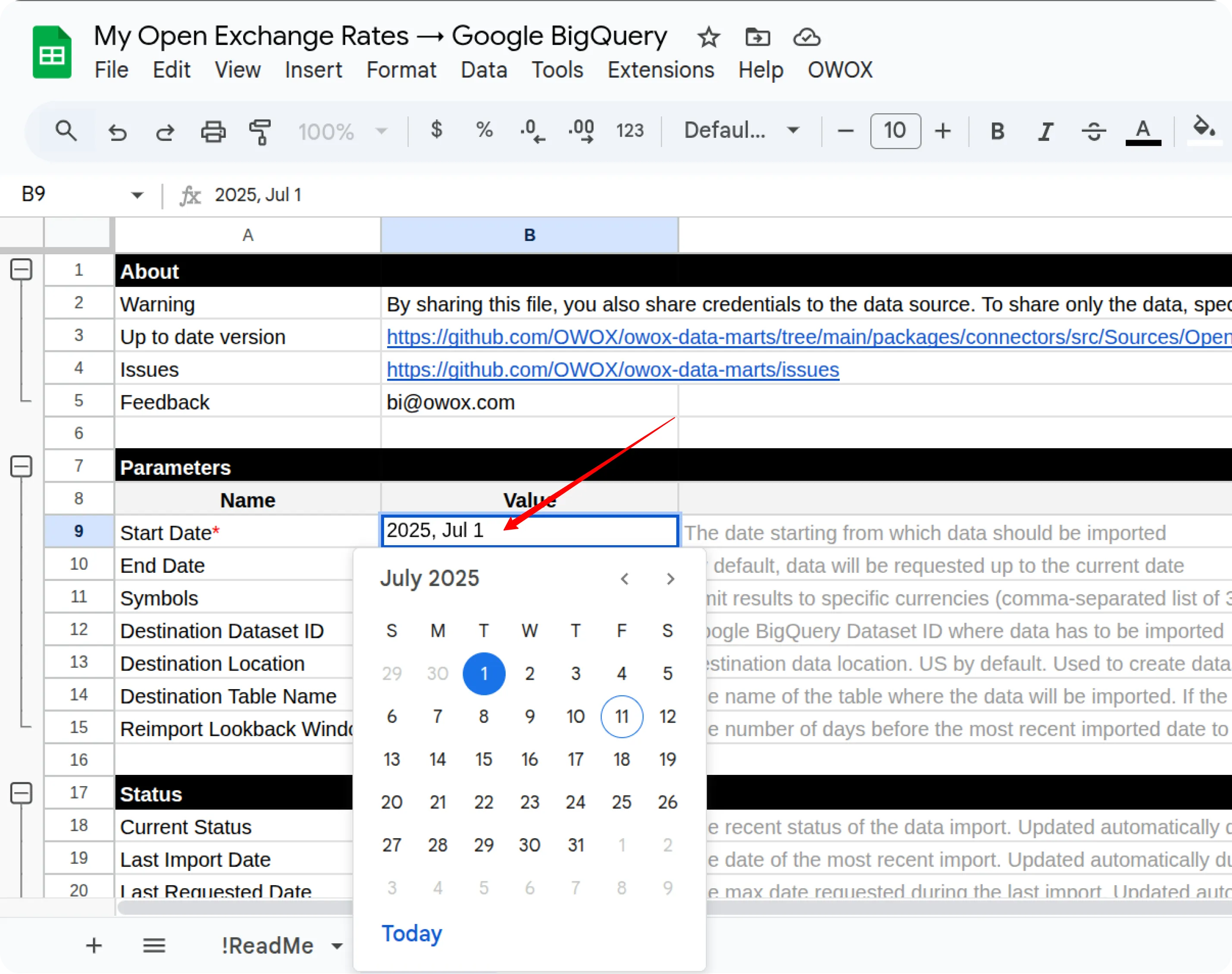
Task: Open the !ReadMe tab dropdown arrow
Action: 337,946
